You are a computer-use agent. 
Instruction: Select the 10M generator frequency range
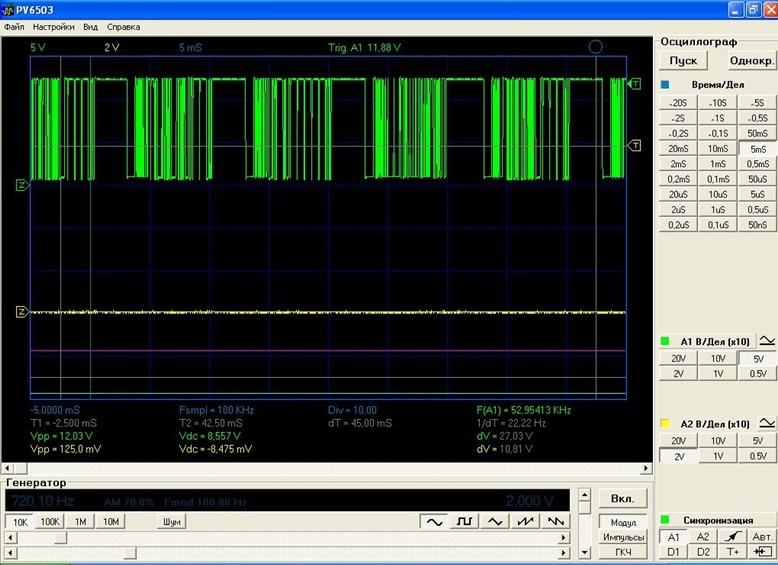click(111, 521)
